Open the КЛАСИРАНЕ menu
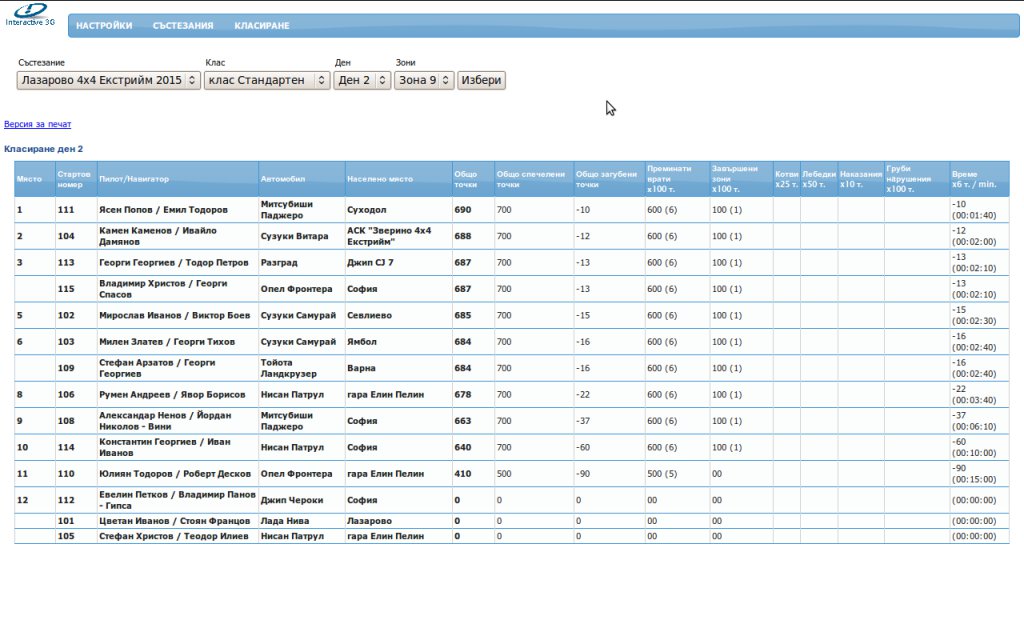This screenshot has height=640, width=1024. [x=262, y=26]
